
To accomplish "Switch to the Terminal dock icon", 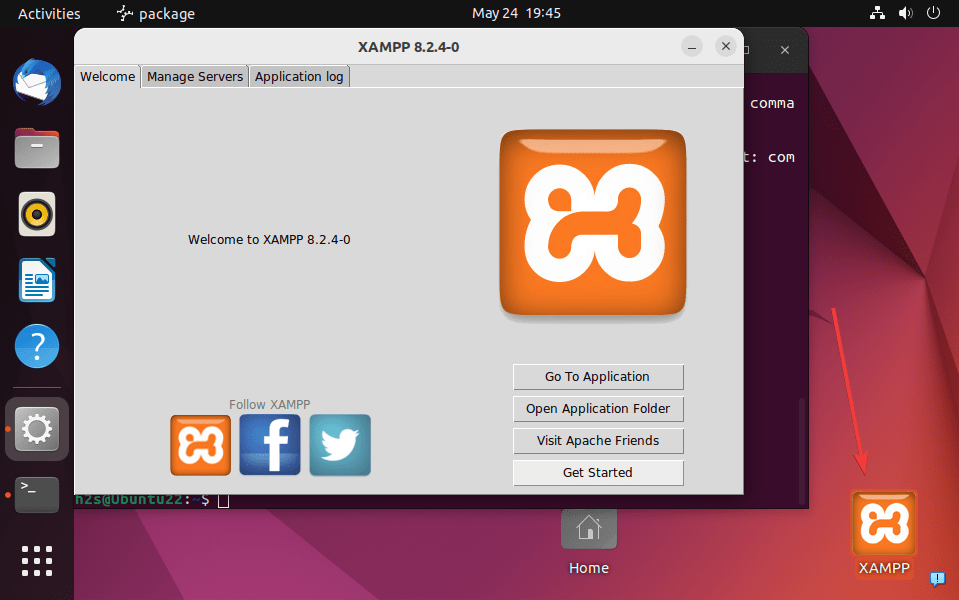I will tap(37, 494).
